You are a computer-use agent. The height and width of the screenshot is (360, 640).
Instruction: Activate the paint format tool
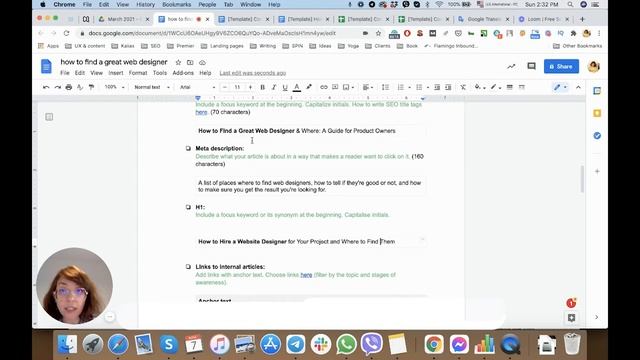(x=91, y=87)
